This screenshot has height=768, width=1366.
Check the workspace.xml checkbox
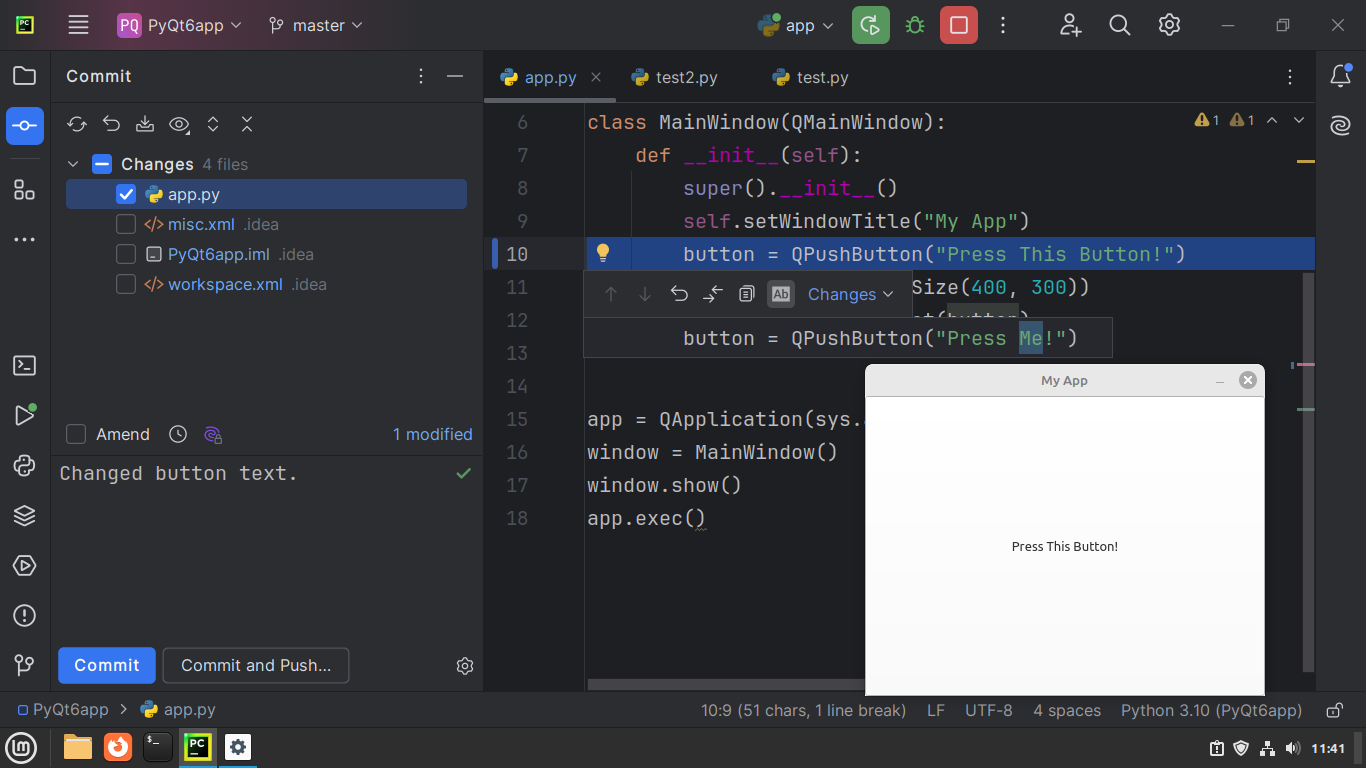126,284
